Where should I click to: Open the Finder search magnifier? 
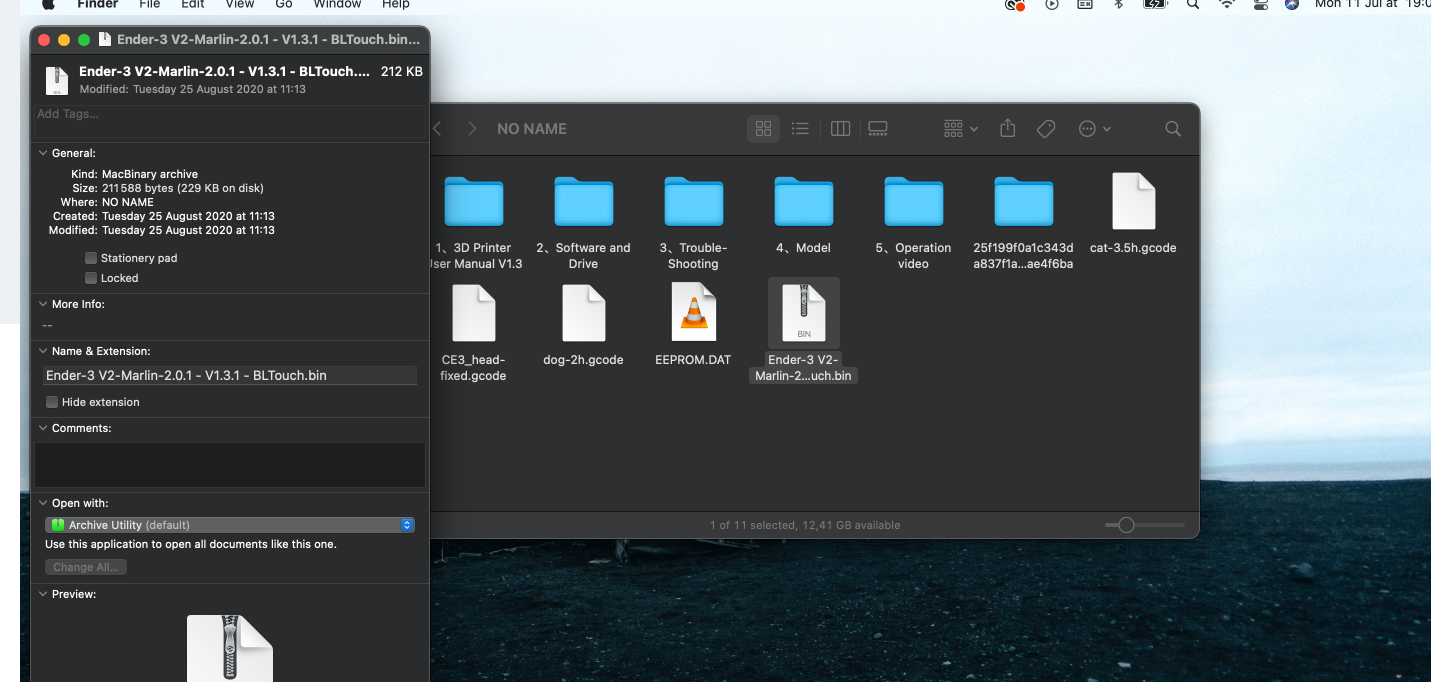click(x=1173, y=129)
